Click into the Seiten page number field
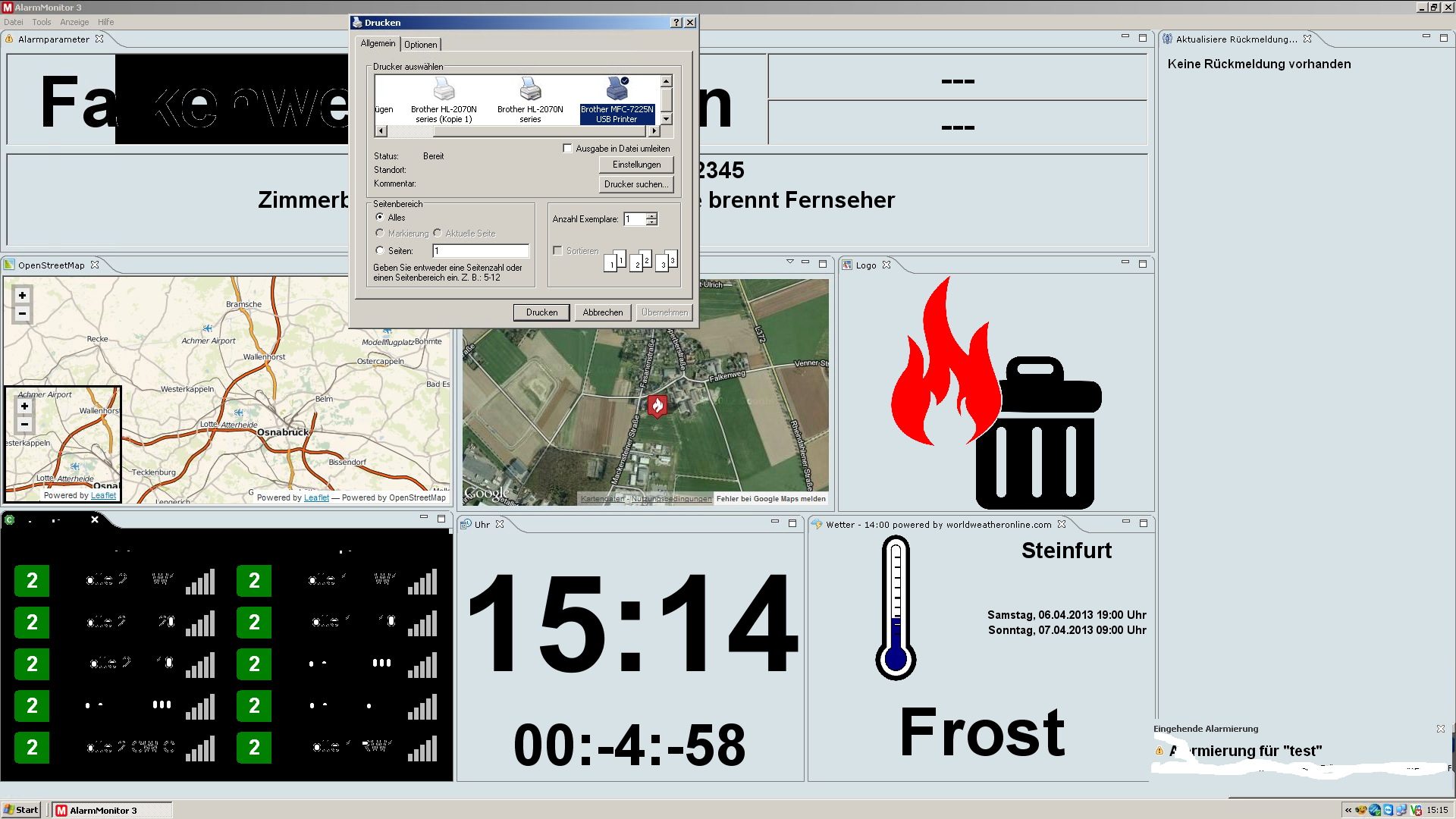The height and width of the screenshot is (819, 1456). tap(480, 251)
